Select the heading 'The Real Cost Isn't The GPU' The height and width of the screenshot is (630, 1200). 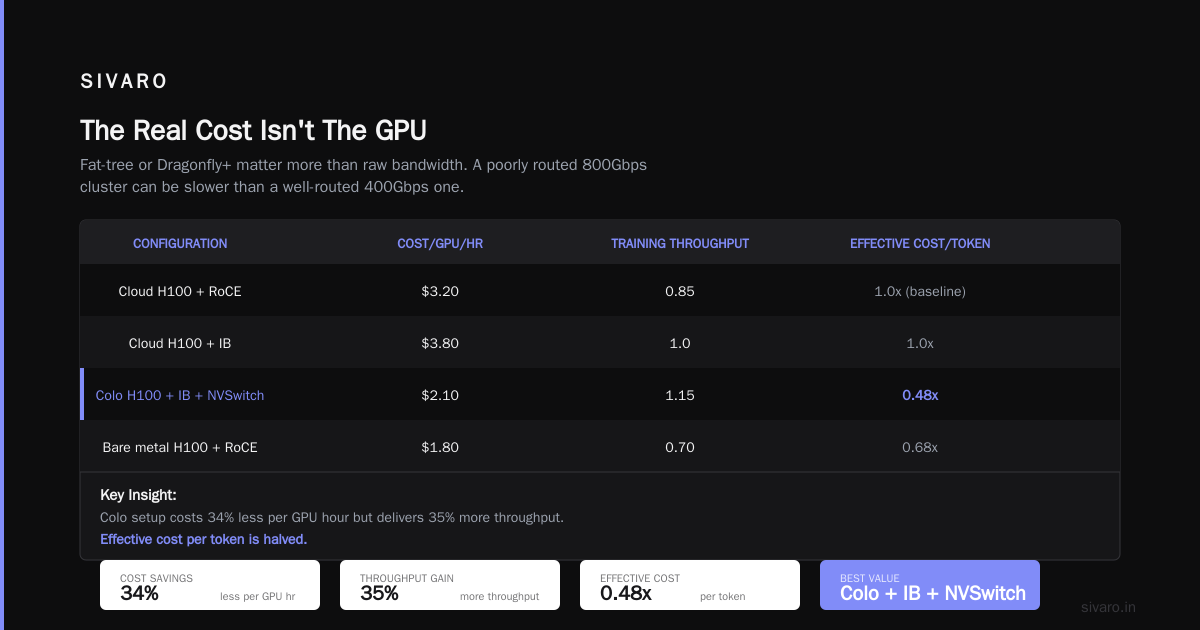pos(253,130)
